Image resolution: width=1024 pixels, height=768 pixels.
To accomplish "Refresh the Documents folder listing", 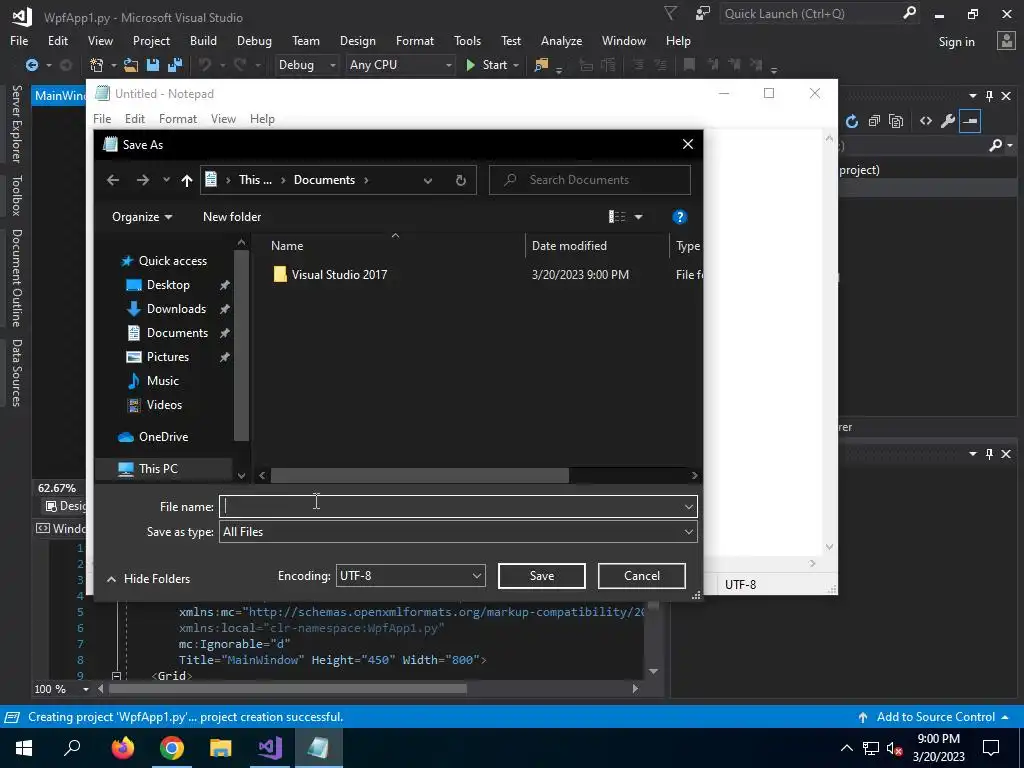I will pyautogui.click(x=460, y=180).
